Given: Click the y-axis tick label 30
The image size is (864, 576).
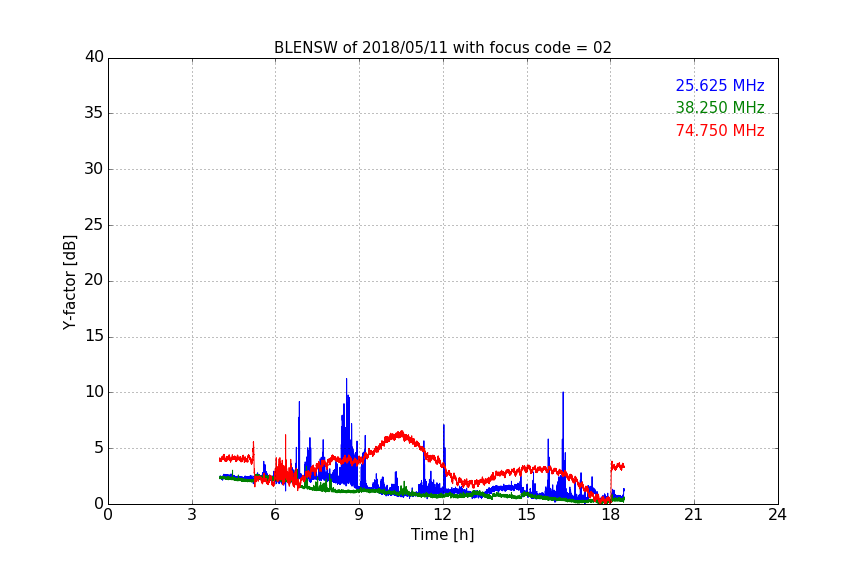Looking at the screenshot, I should 94,169.
